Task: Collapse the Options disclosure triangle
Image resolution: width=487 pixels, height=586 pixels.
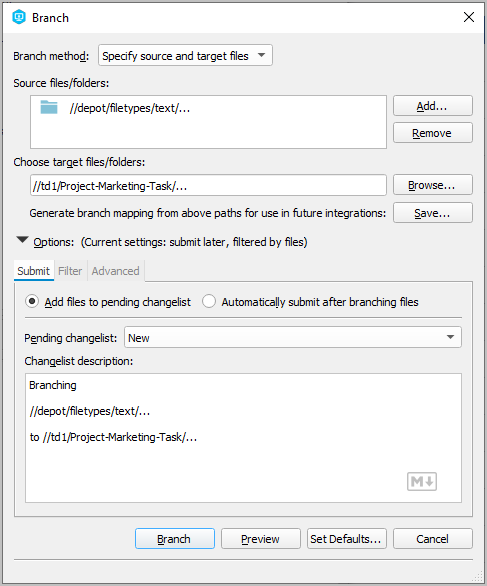Action: click(x=22, y=240)
